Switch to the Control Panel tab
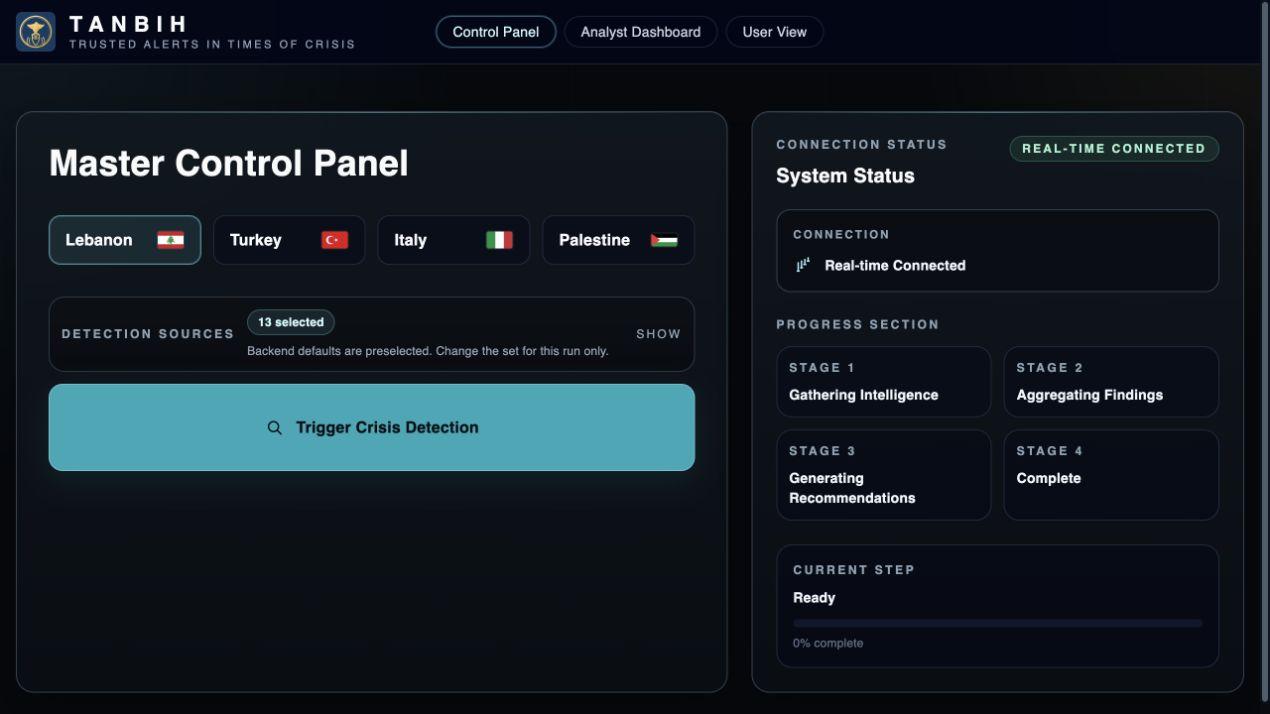Screen dimensions: 1270x714 pyautogui.click(x=496, y=32)
